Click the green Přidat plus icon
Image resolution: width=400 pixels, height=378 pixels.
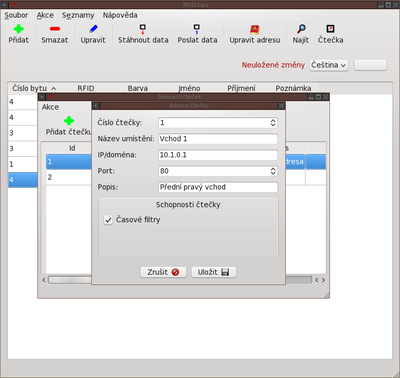coord(19,29)
